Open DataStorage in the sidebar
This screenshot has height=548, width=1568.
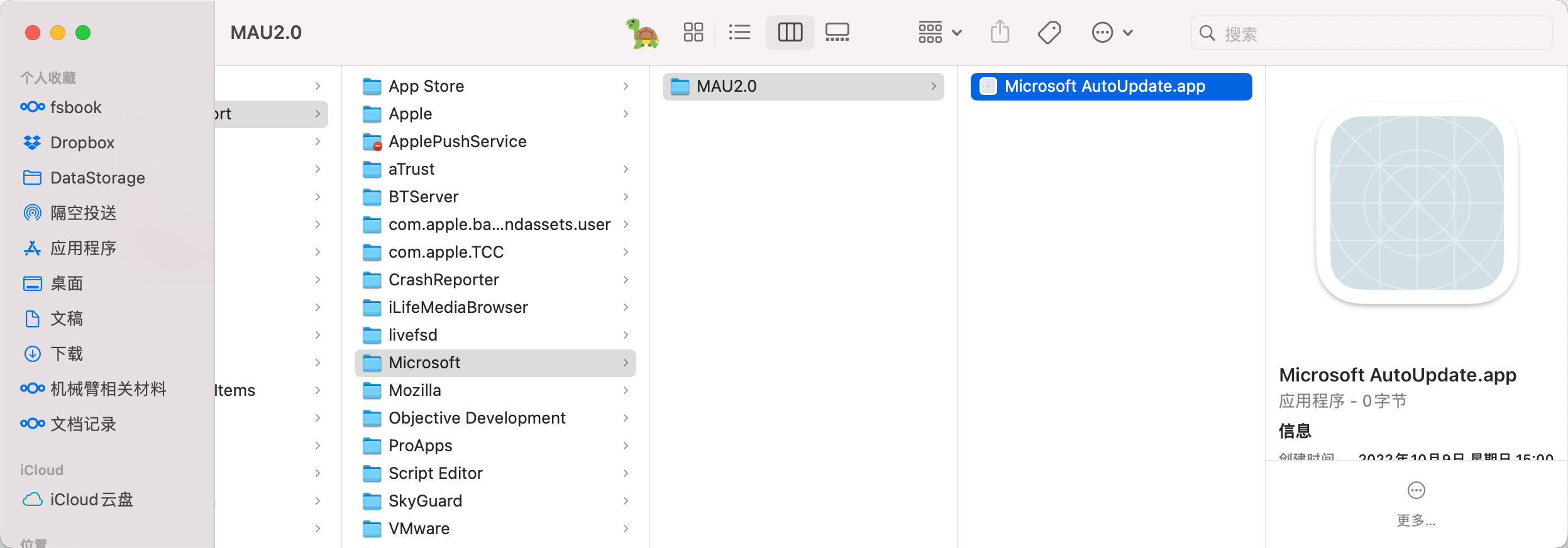[x=84, y=178]
